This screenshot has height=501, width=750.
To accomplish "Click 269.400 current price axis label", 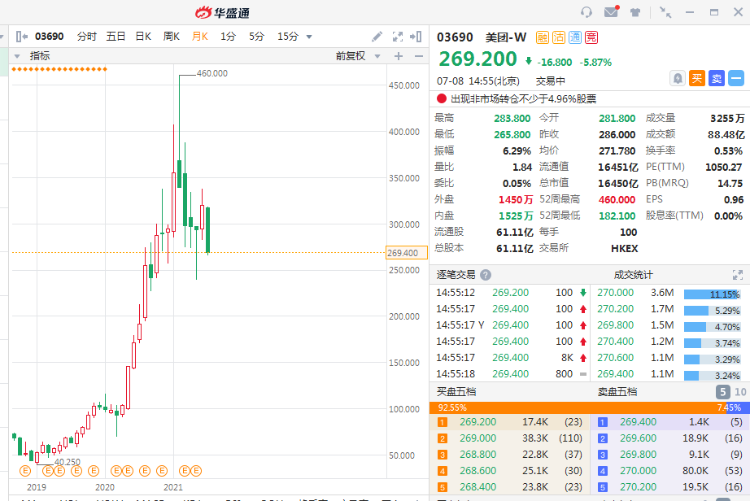I will (407, 253).
